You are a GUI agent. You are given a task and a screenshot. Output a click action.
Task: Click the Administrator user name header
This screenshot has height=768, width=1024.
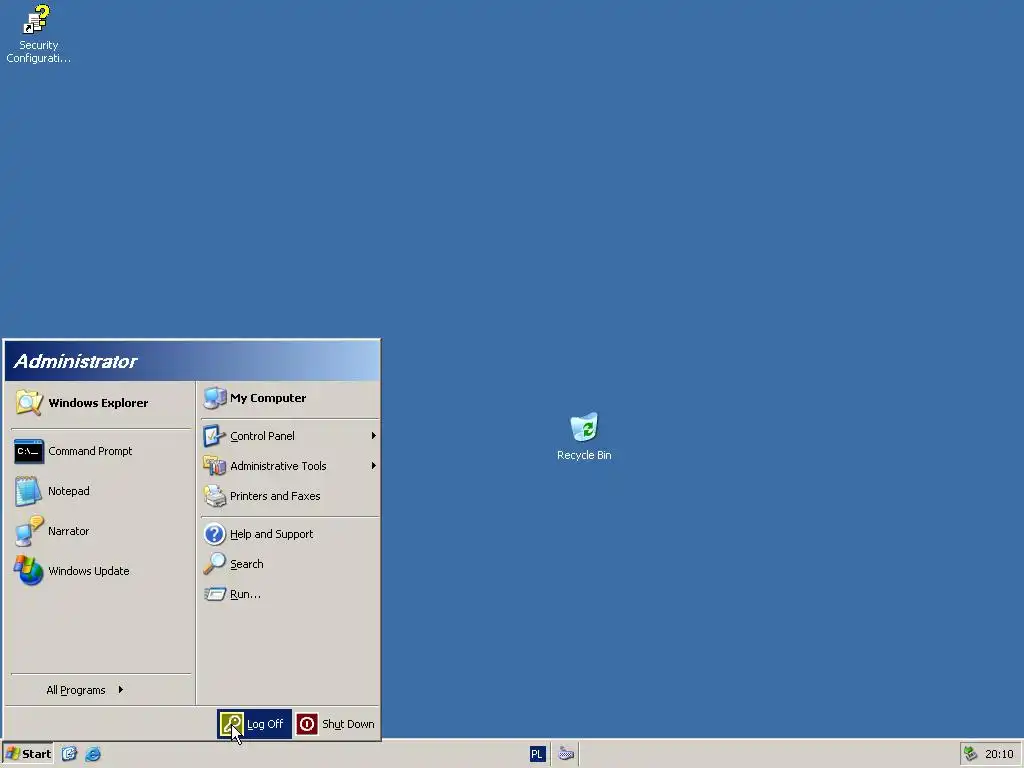(x=76, y=361)
